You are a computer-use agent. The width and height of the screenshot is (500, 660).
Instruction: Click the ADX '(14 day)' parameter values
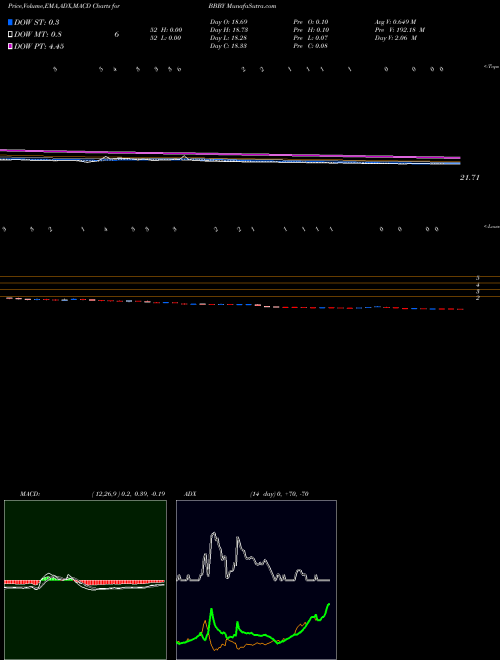tap(279, 494)
